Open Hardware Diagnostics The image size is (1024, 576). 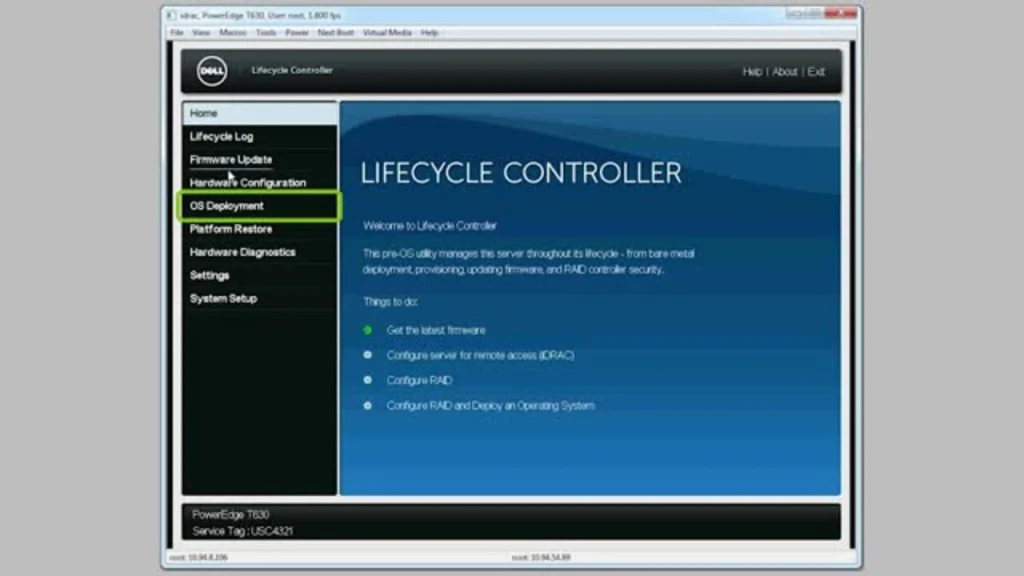(x=243, y=252)
